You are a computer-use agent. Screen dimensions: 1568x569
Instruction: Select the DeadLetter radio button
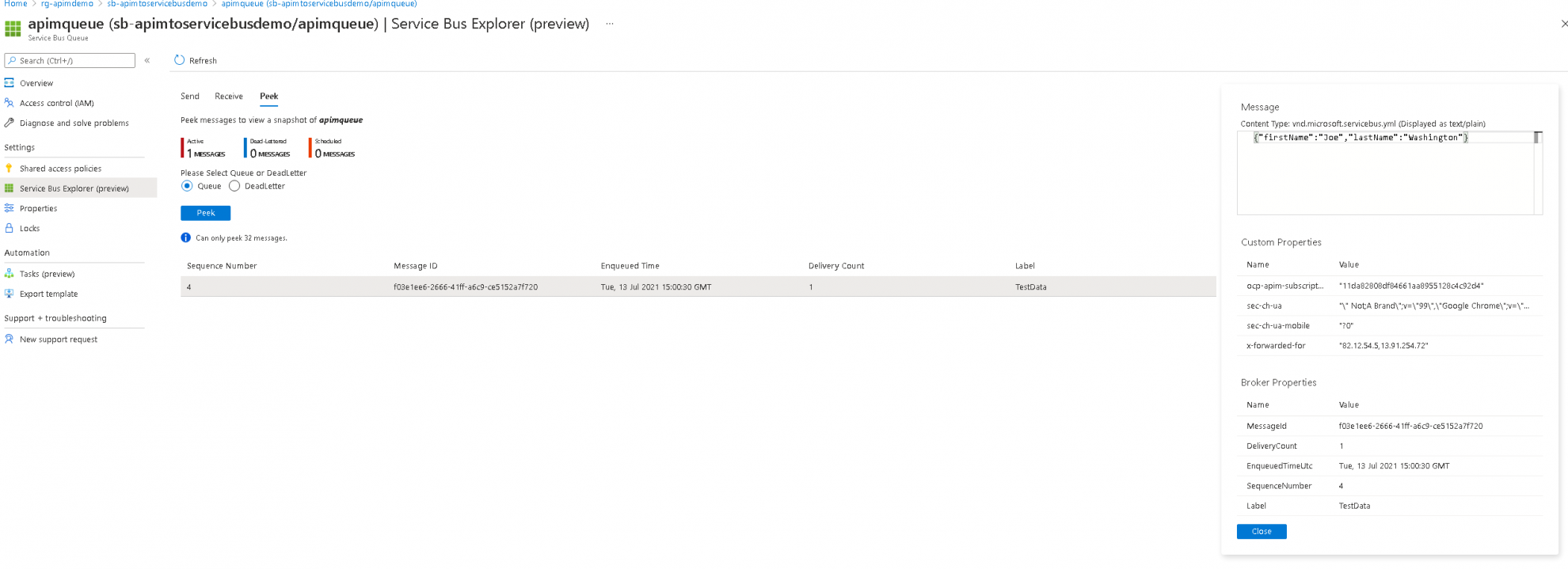coord(234,186)
